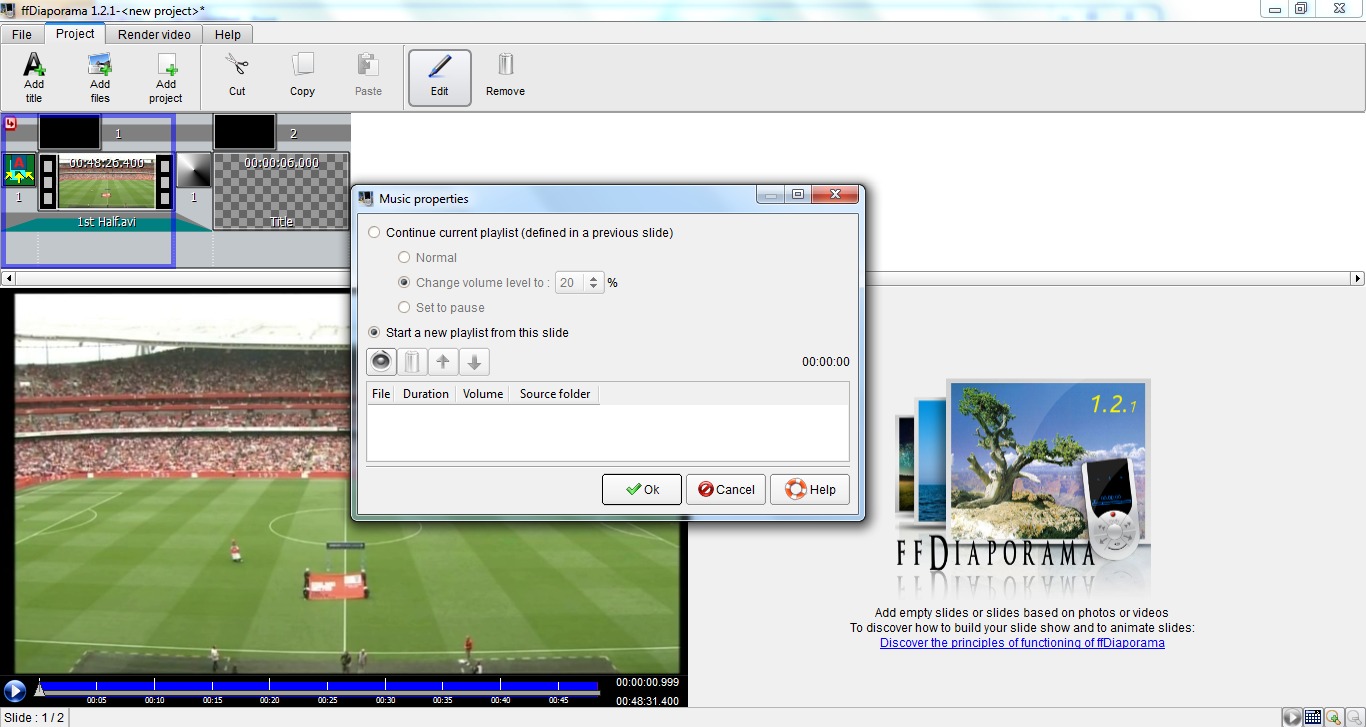Select the 1st Half.avi slide thumbnail
This screenshot has height=727, width=1366.
(107, 181)
